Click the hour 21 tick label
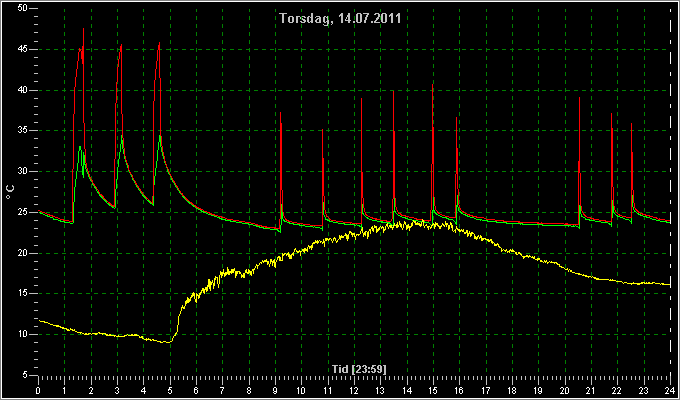Screen dimensions: 680x400 (591, 391)
